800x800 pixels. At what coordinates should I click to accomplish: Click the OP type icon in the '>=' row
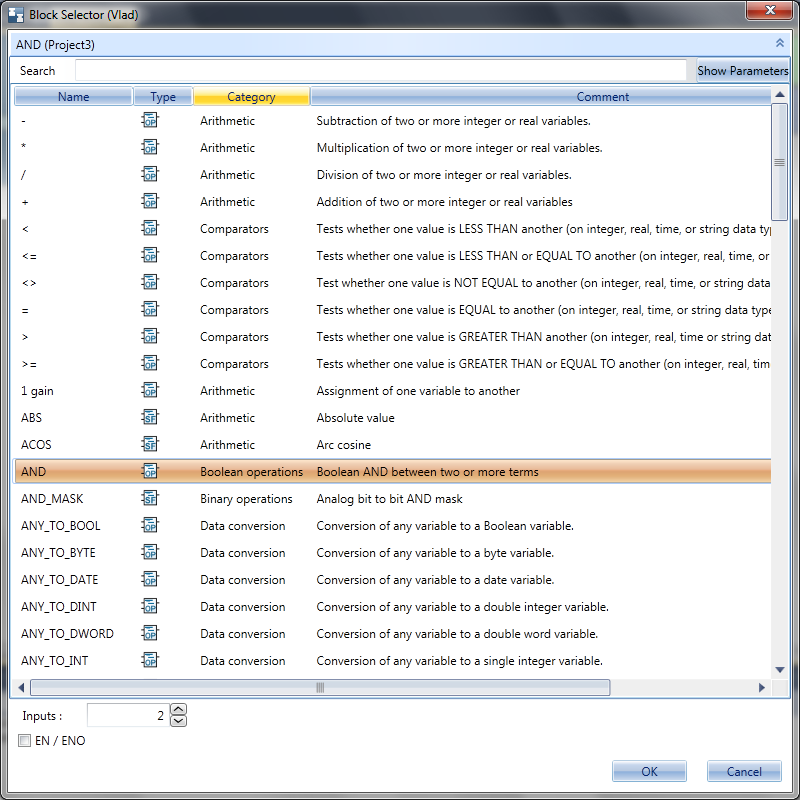pos(150,364)
